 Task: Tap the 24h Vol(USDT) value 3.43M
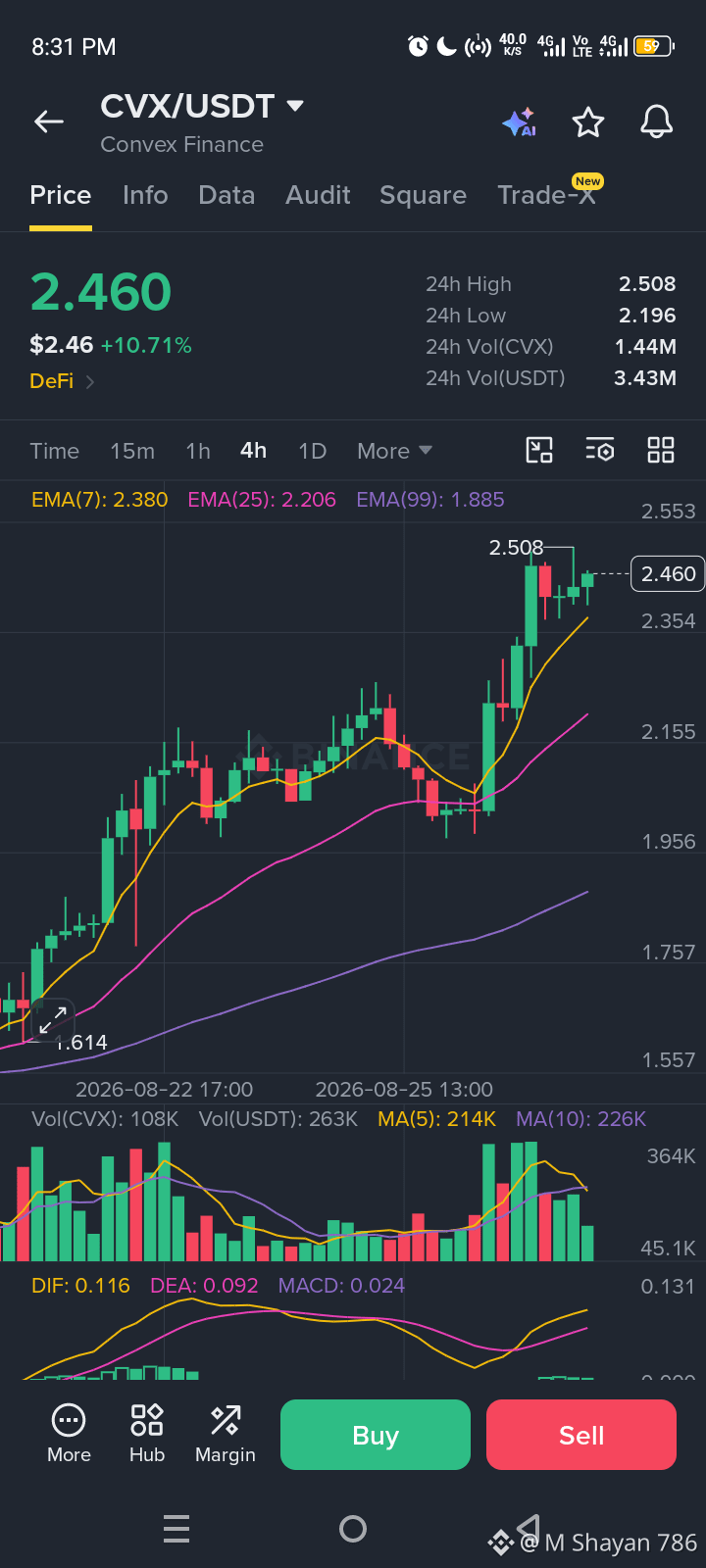pos(645,378)
